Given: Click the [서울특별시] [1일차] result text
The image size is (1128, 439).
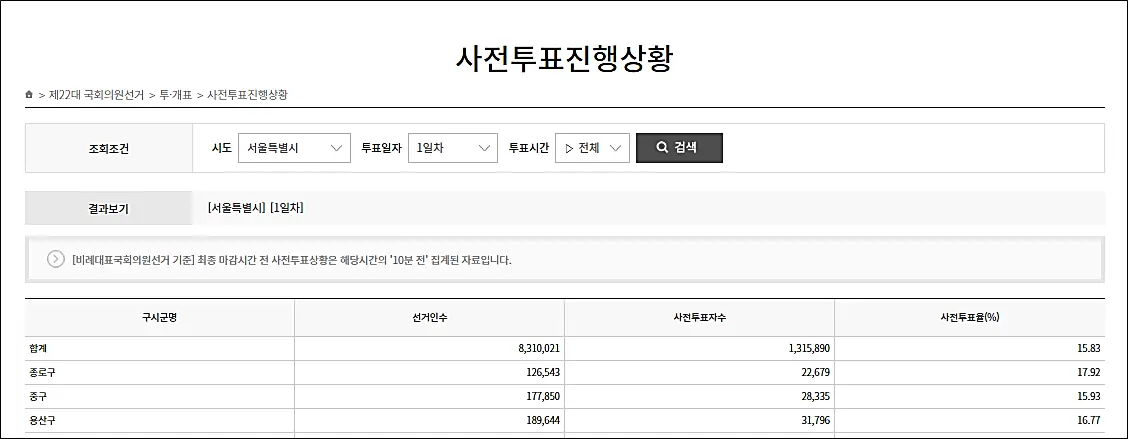Looking at the screenshot, I should click(x=255, y=208).
